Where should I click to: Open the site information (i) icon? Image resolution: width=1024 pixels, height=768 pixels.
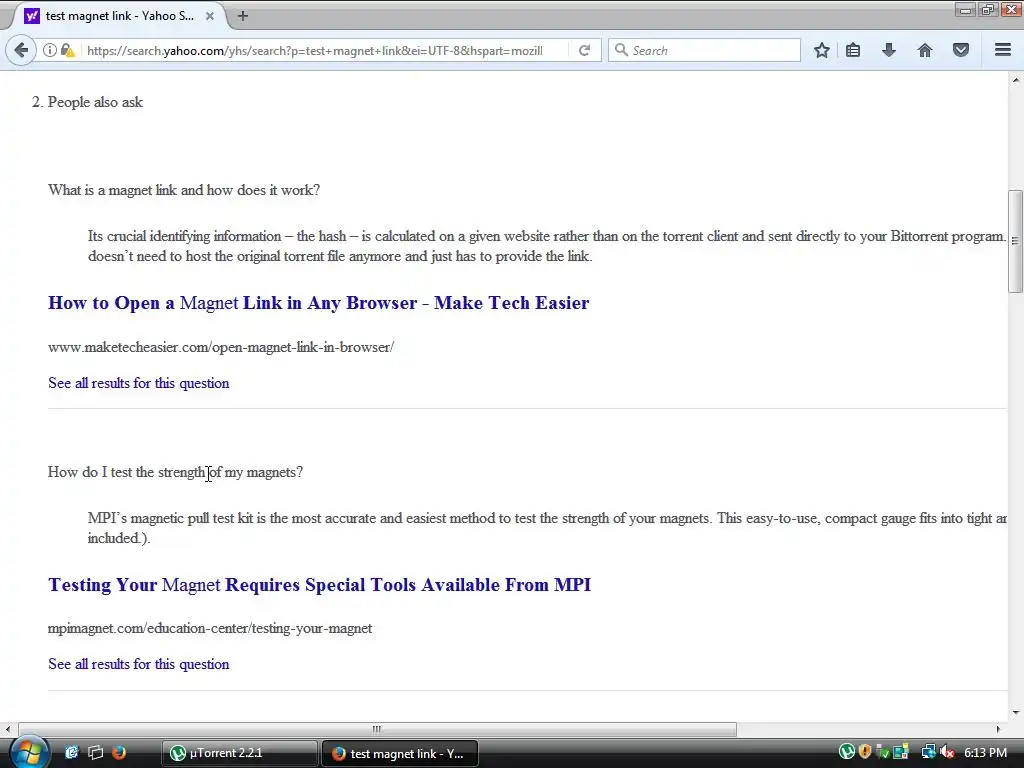(x=49, y=50)
